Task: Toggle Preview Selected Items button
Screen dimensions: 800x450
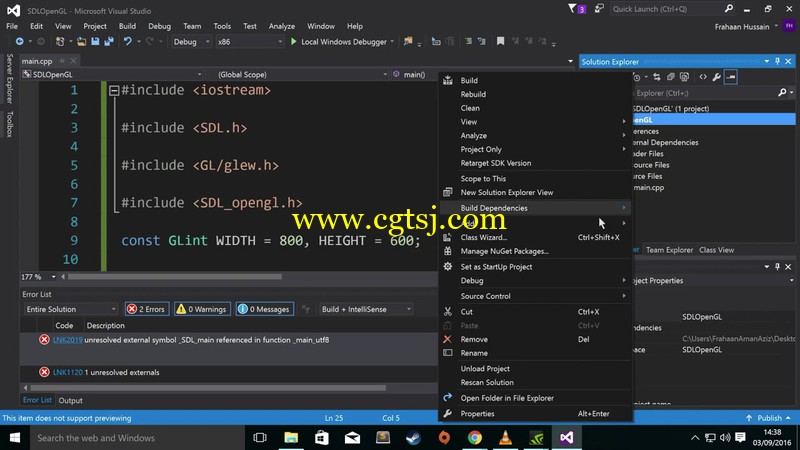Action: click(731, 77)
